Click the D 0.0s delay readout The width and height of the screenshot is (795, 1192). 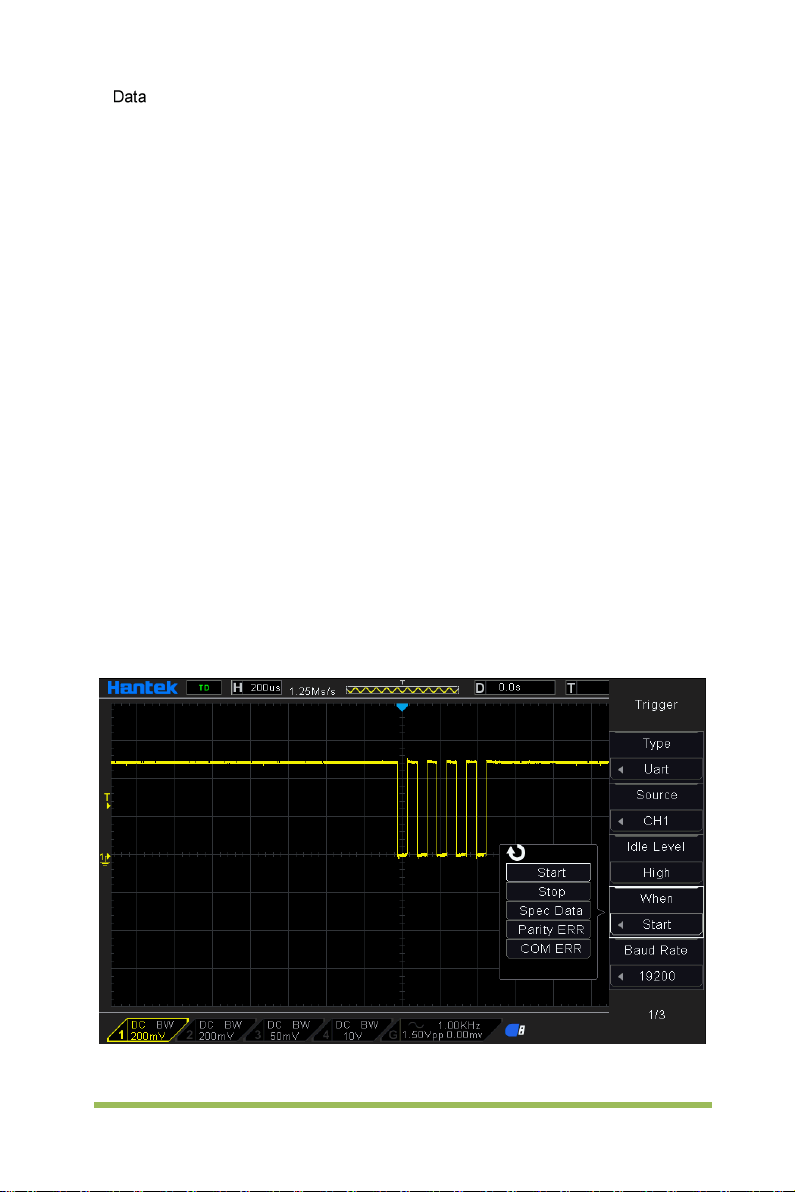[x=515, y=687]
